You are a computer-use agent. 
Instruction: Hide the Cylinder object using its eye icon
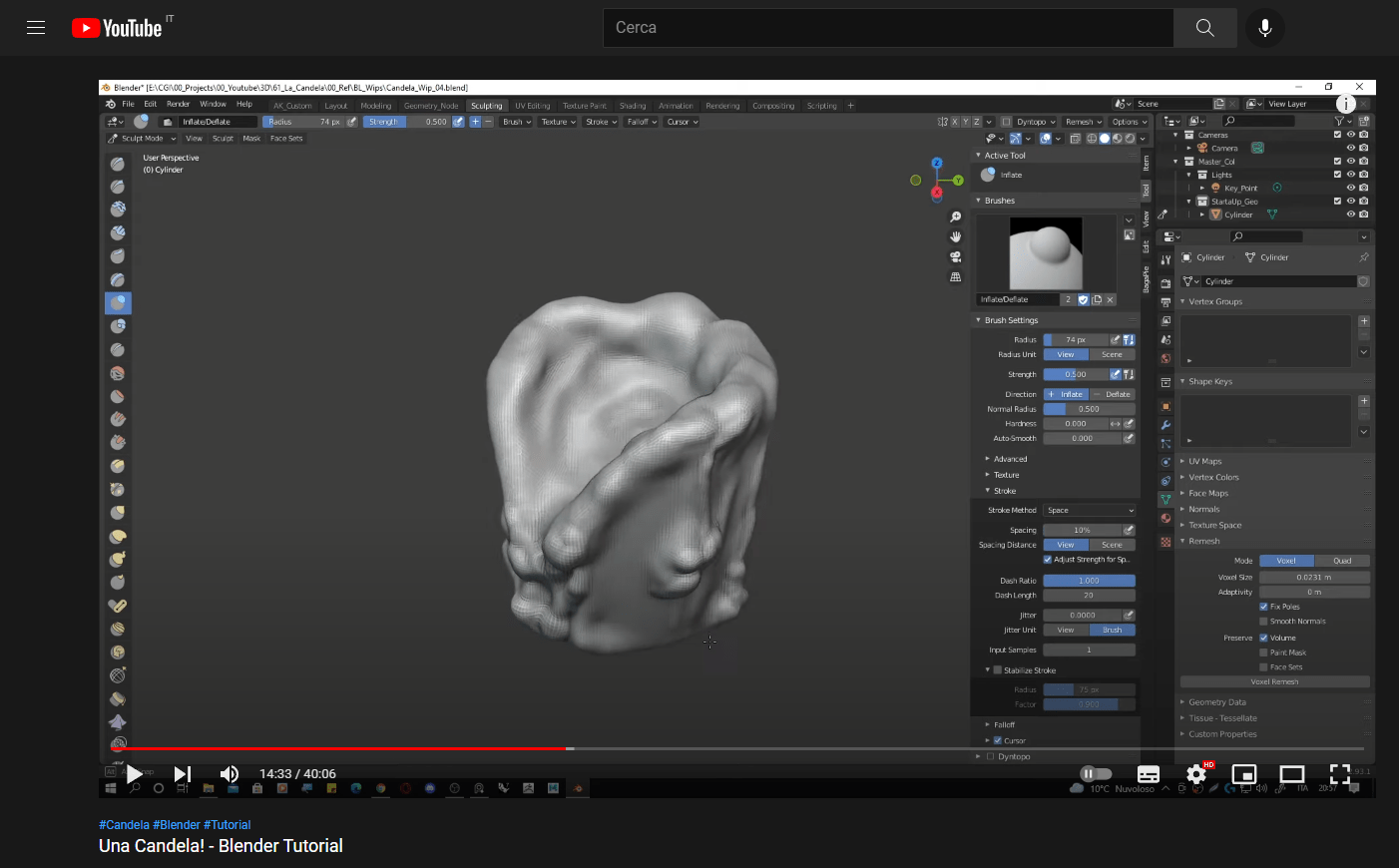click(1350, 215)
